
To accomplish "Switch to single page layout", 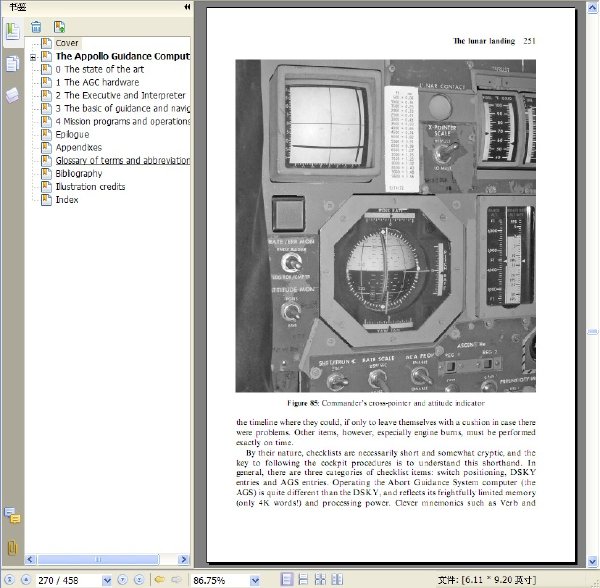I will click(x=287, y=579).
